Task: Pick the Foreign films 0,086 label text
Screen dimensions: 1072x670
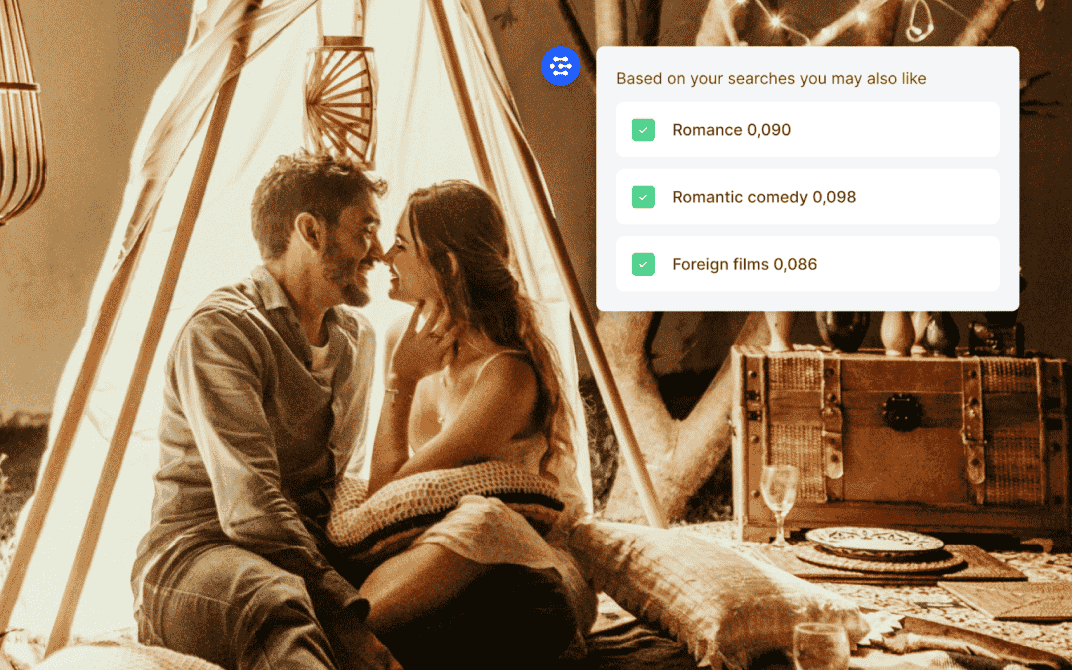Action: click(x=744, y=265)
